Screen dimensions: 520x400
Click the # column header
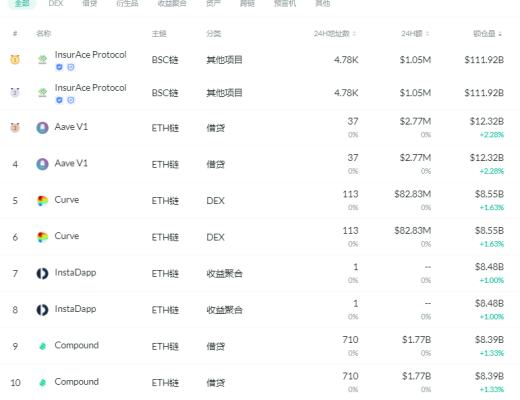click(15, 34)
